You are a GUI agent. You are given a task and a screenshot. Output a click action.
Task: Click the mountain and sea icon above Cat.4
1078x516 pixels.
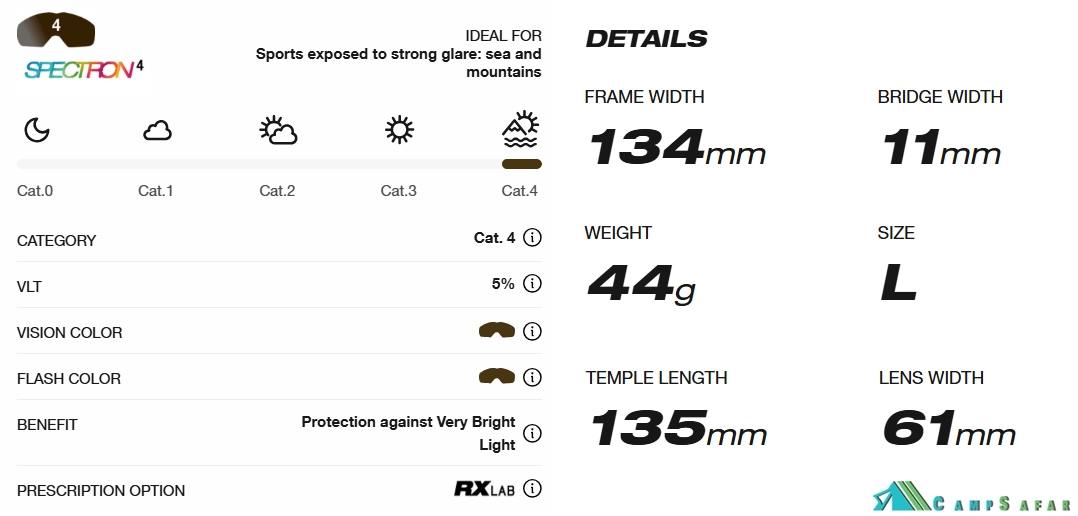point(520,129)
